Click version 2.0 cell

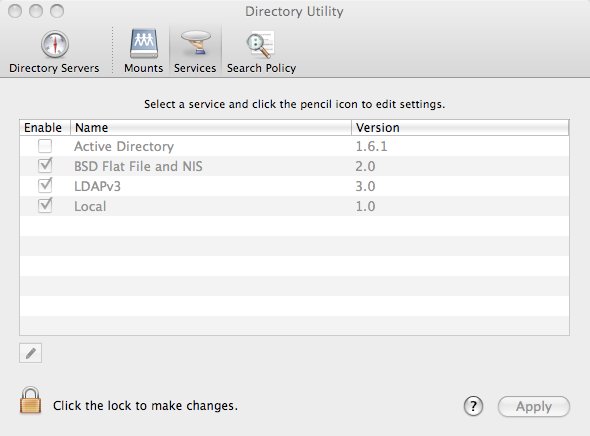coord(365,166)
